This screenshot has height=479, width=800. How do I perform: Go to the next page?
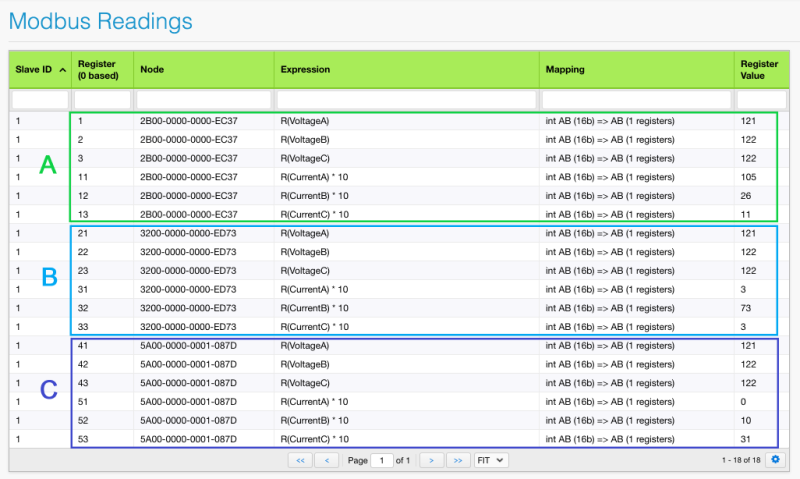(x=430, y=460)
